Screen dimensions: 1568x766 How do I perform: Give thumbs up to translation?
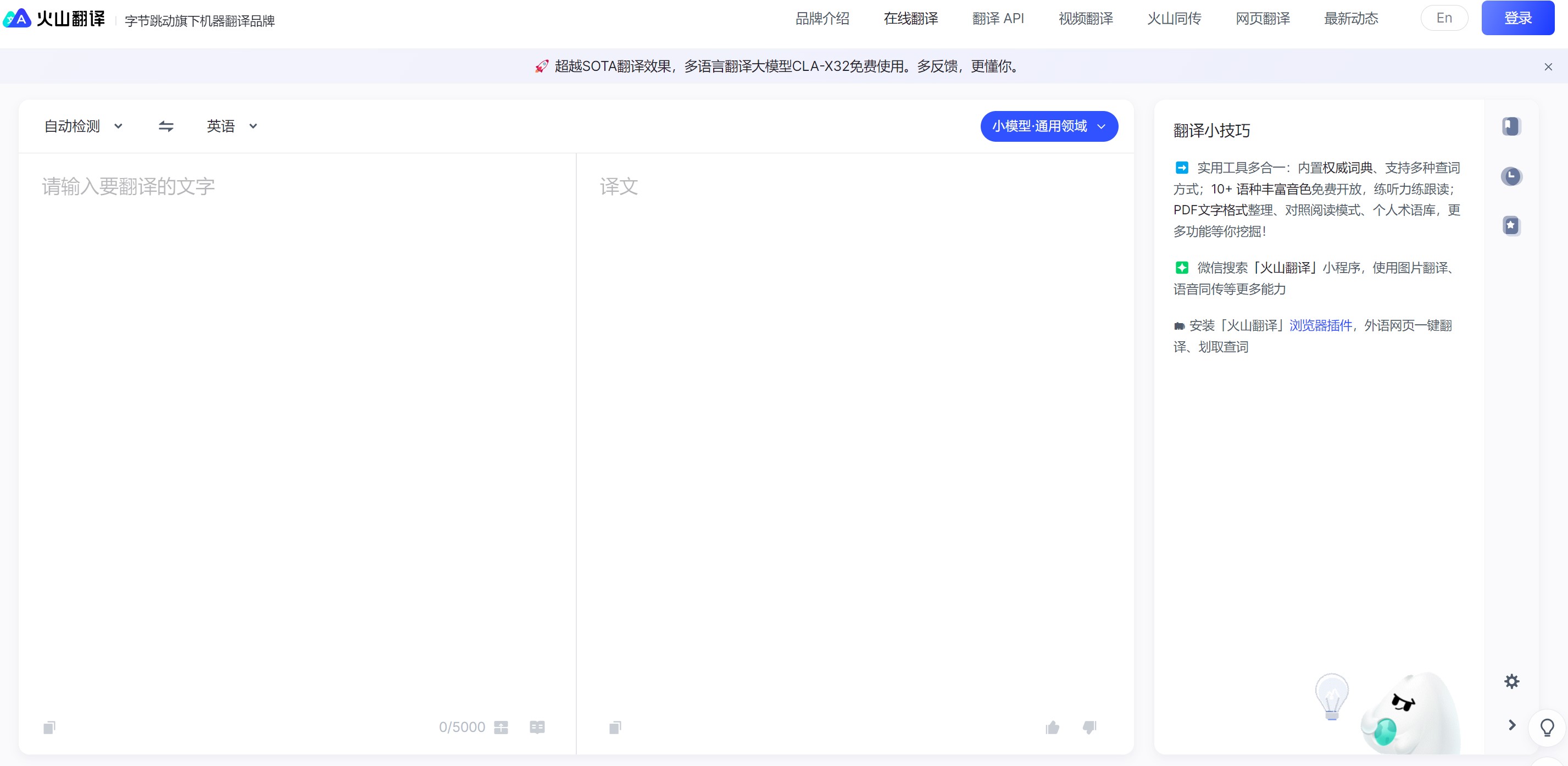pyautogui.click(x=1053, y=727)
